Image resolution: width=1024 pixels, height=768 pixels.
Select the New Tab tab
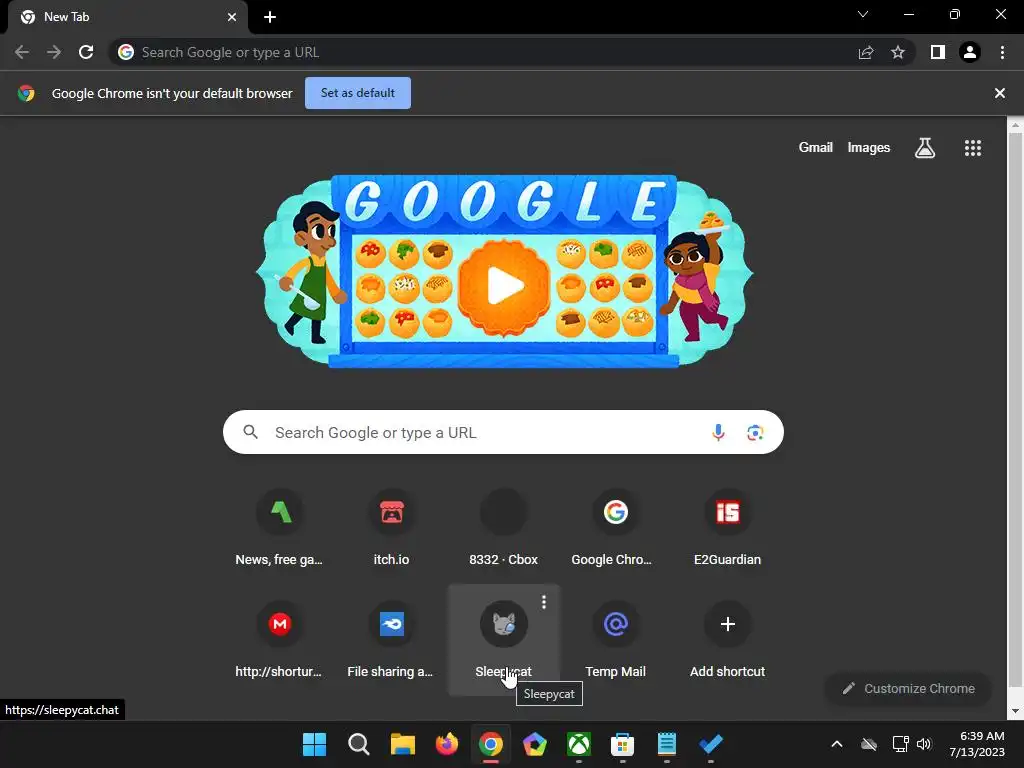tap(127, 17)
